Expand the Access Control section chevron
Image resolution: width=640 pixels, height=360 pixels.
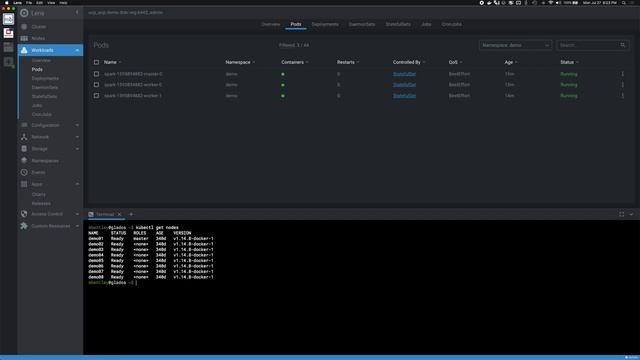[77, 214]
